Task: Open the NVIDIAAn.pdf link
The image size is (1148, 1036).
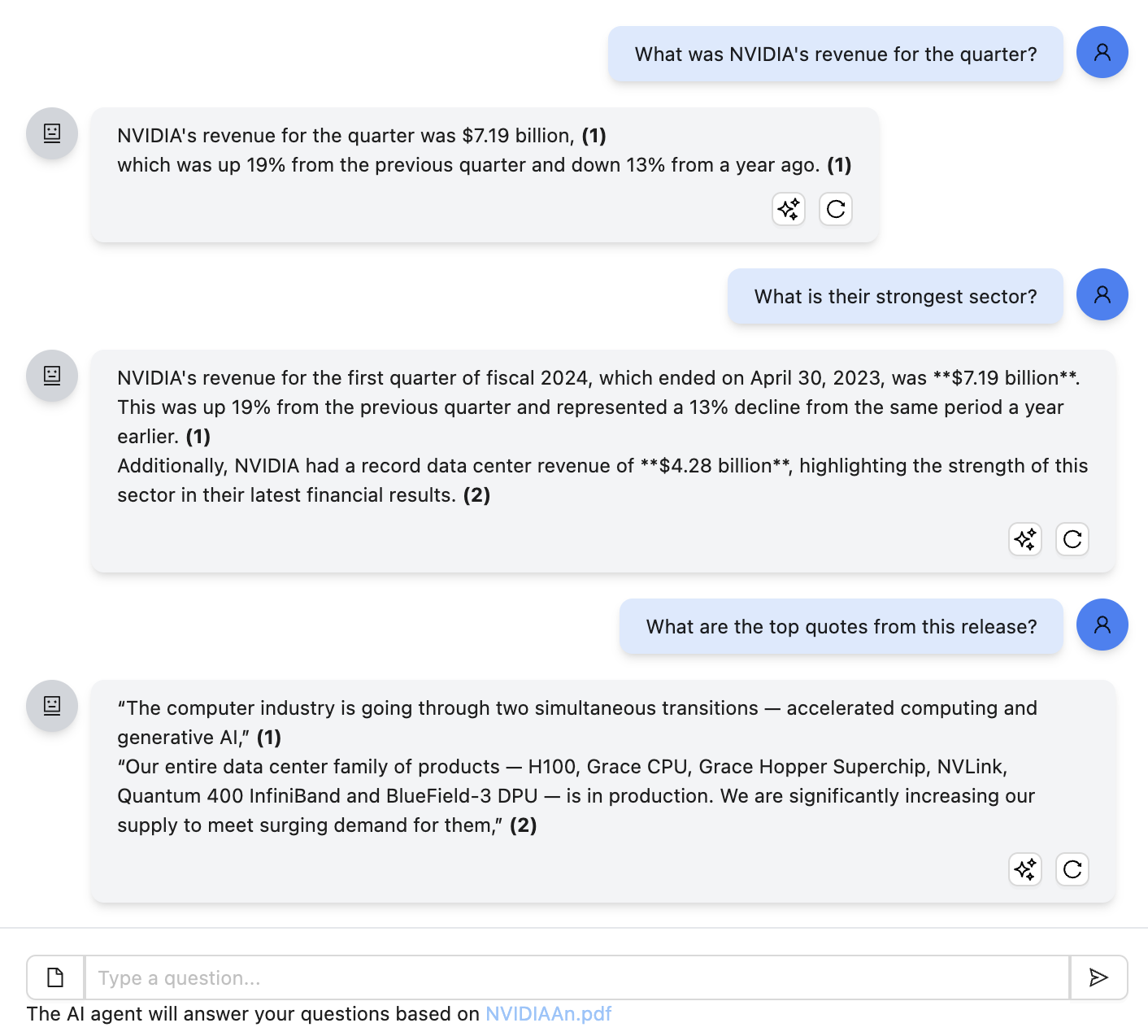Action: coord(549,1014)
